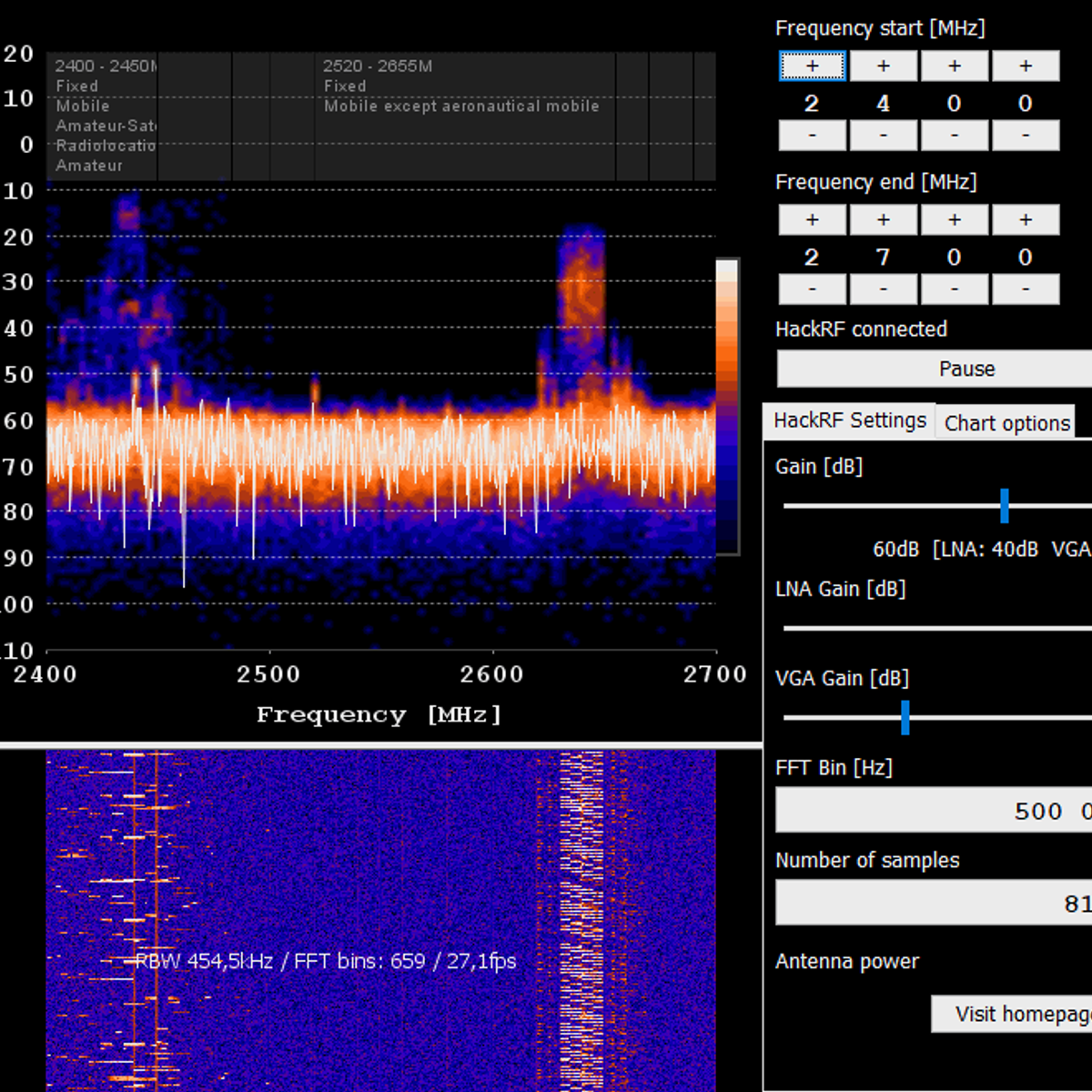1092x1092 pixels.
Task: Switch to the Chart options tab
Action: pos(1006,421)
